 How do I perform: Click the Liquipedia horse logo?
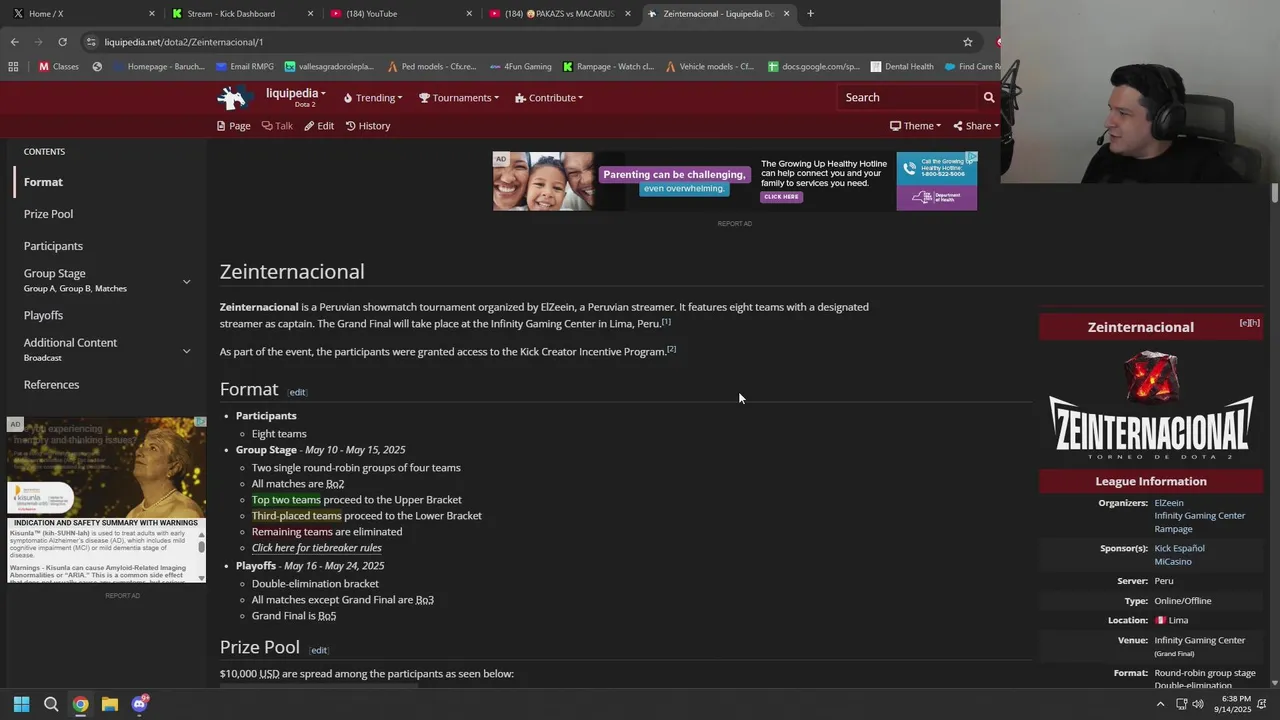coord(235,97)
